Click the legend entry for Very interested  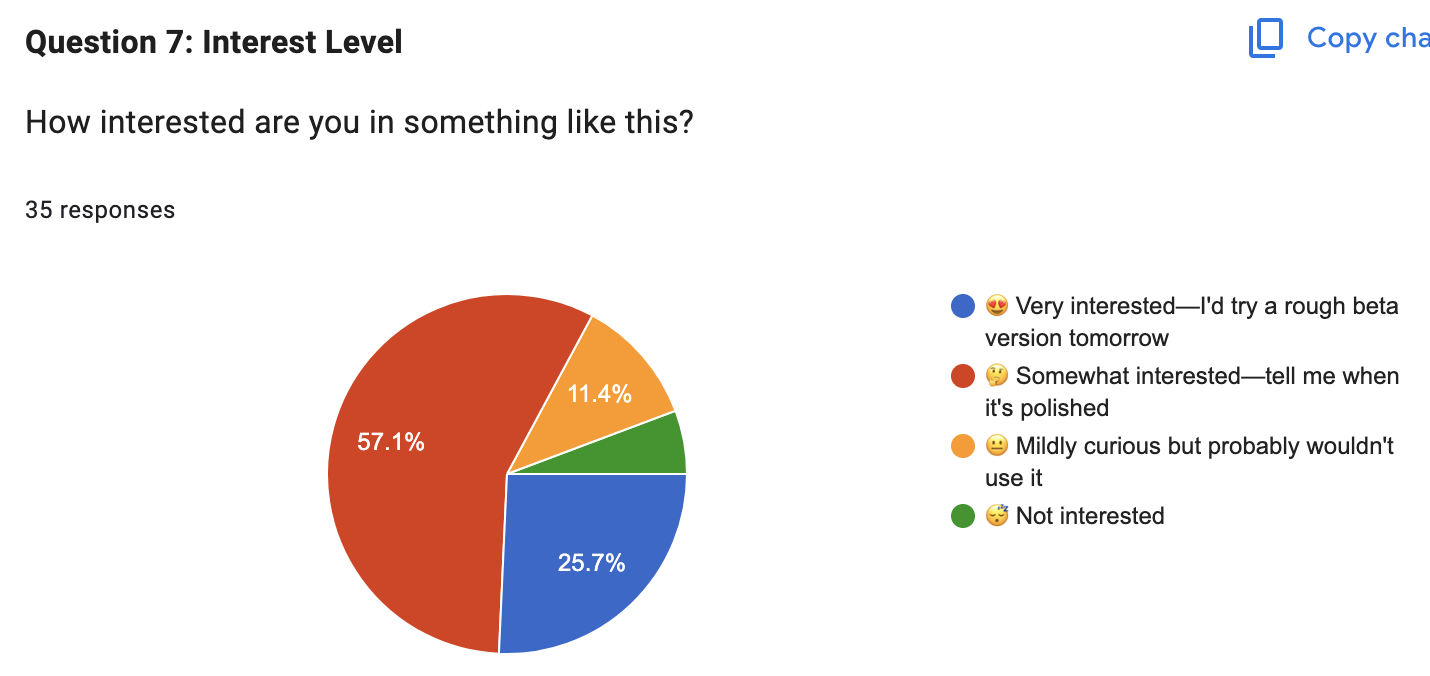click(1190, 320)
